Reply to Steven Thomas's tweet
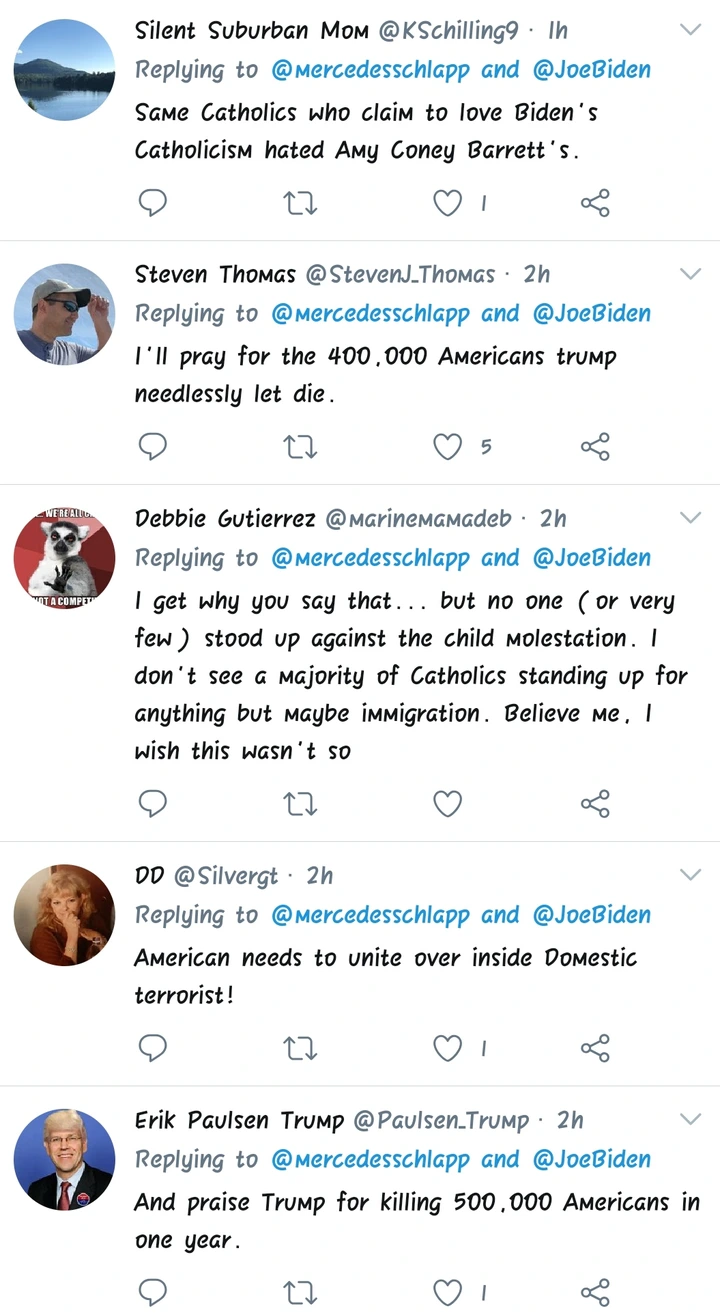 point(152,446)
